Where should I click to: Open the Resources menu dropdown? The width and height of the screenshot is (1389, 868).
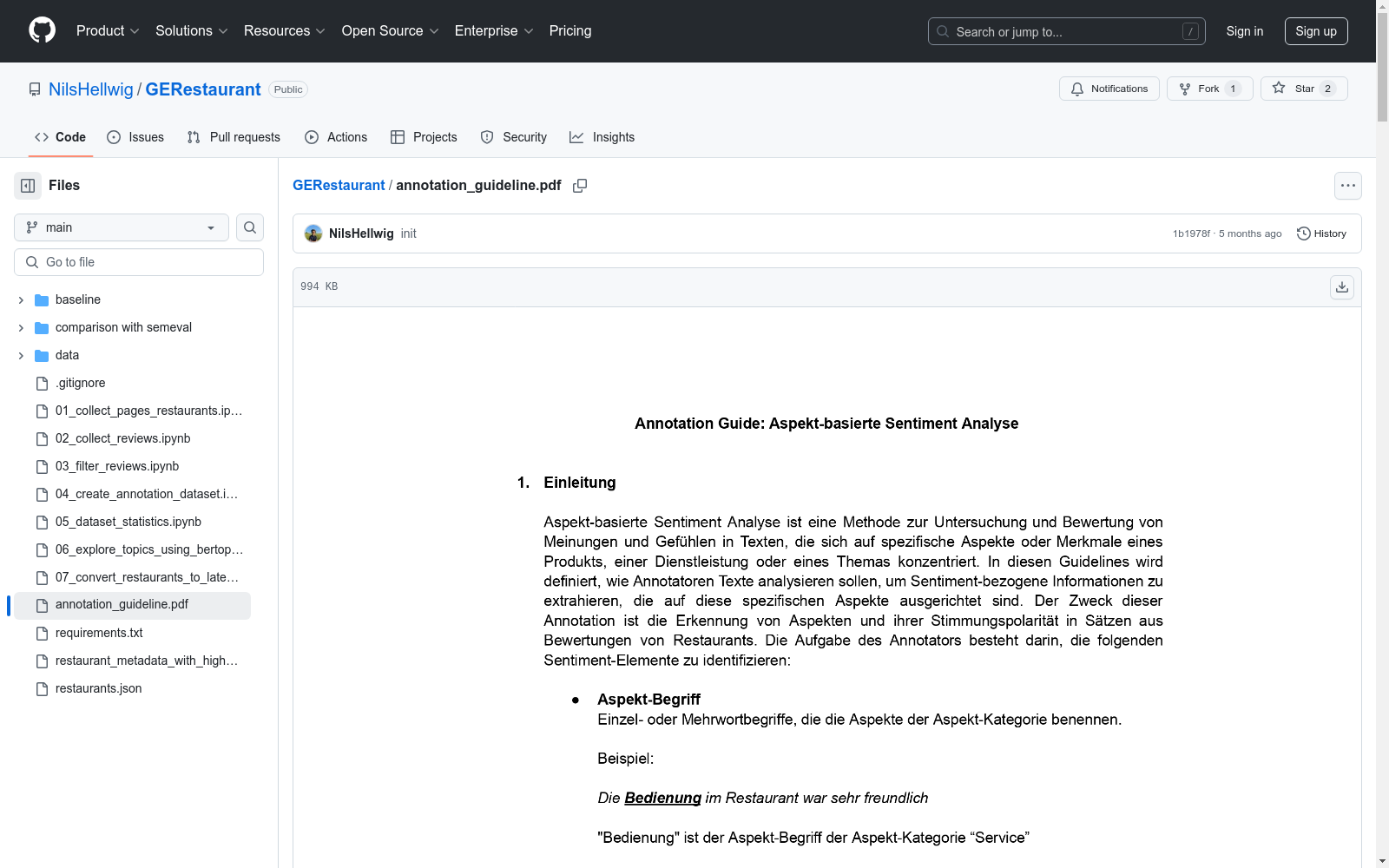click(x=285, y=31)
